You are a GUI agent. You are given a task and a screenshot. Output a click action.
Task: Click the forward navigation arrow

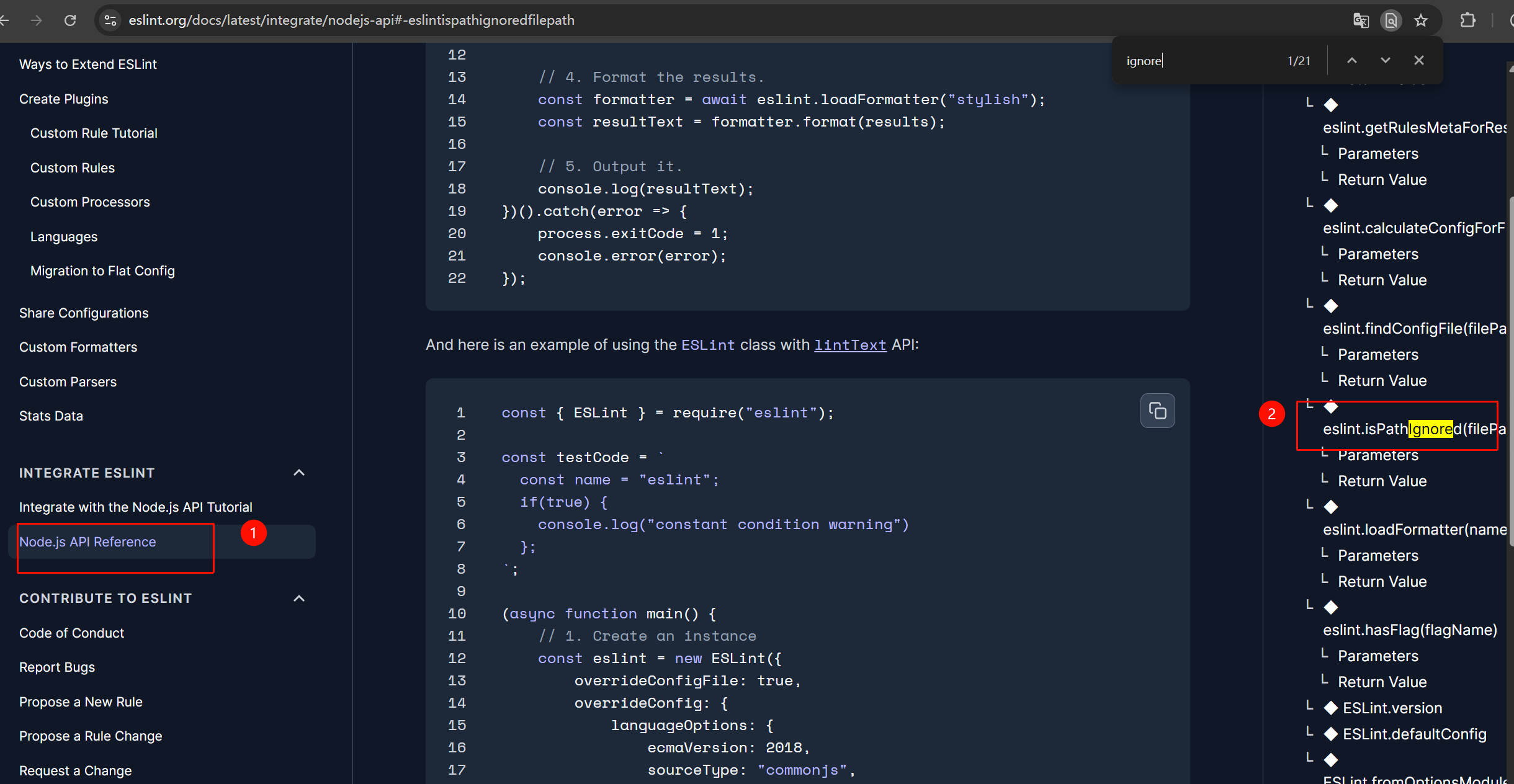(37, 20)
